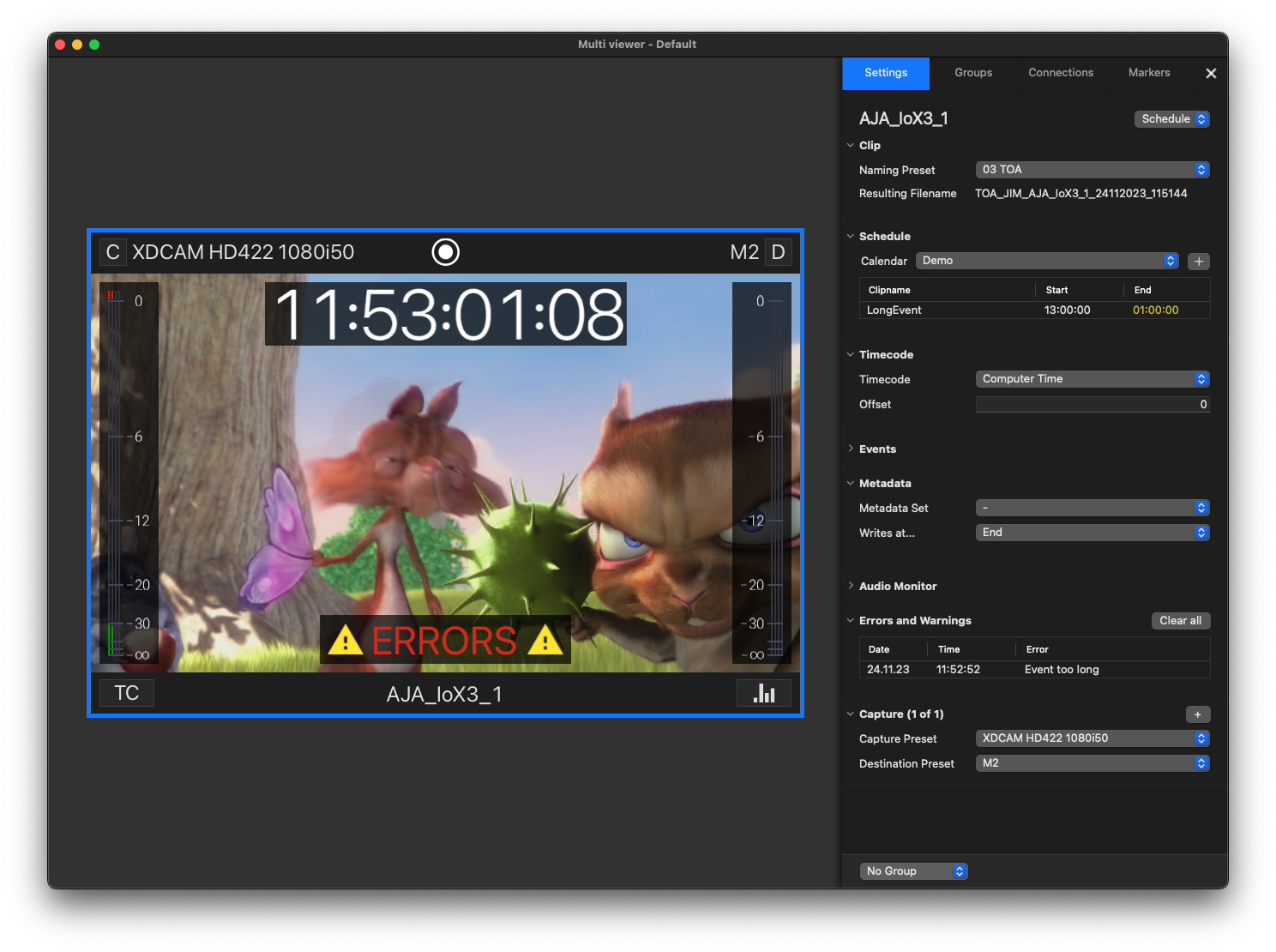Viewport: 1276px width, 952px height.
Task: Close the settings side panel
Action: 1211,74
